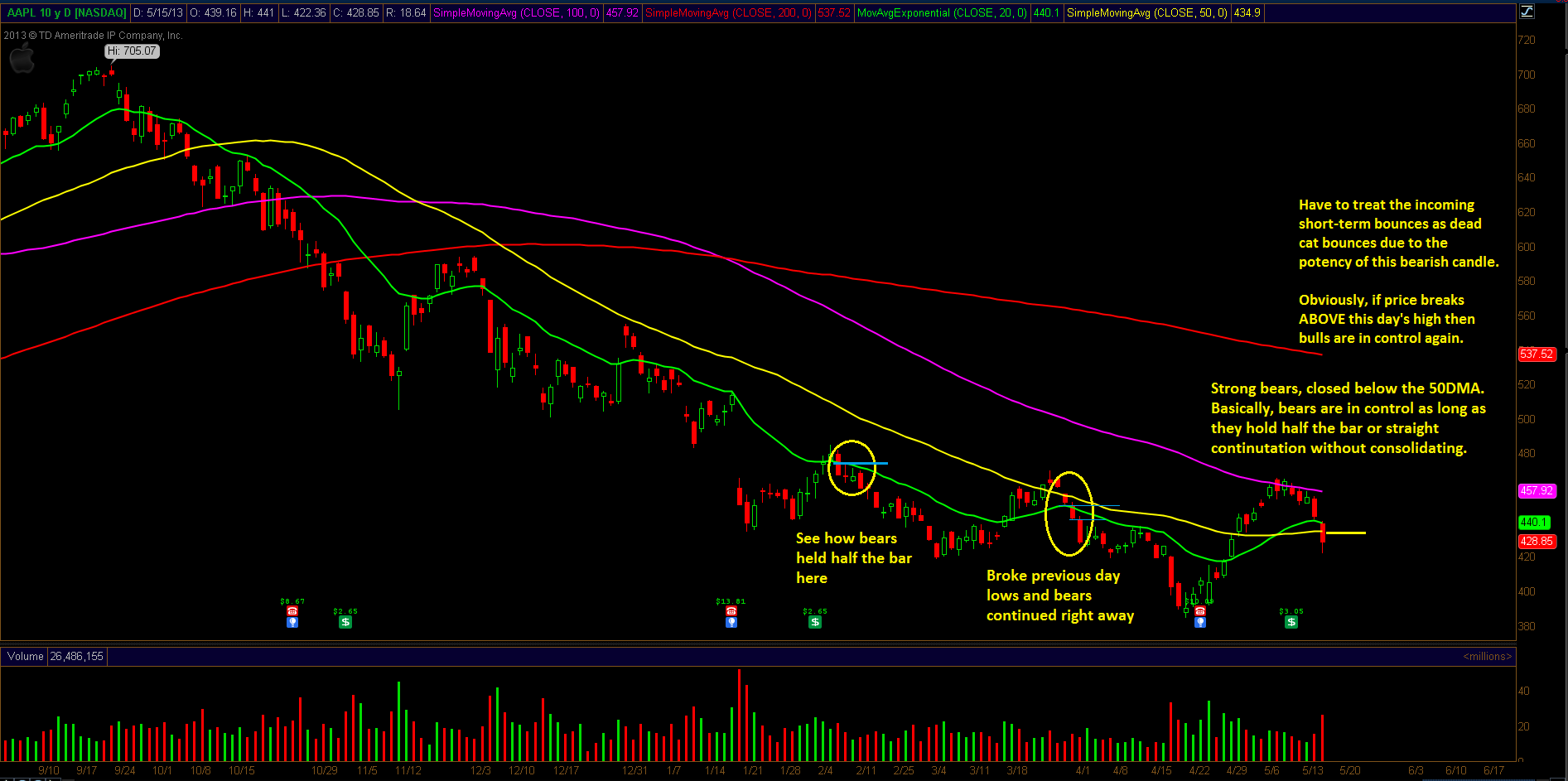Click the 440.1 value in the header
The height and width of the screenshot is (781, 1568).
(x=1046, y=12)
